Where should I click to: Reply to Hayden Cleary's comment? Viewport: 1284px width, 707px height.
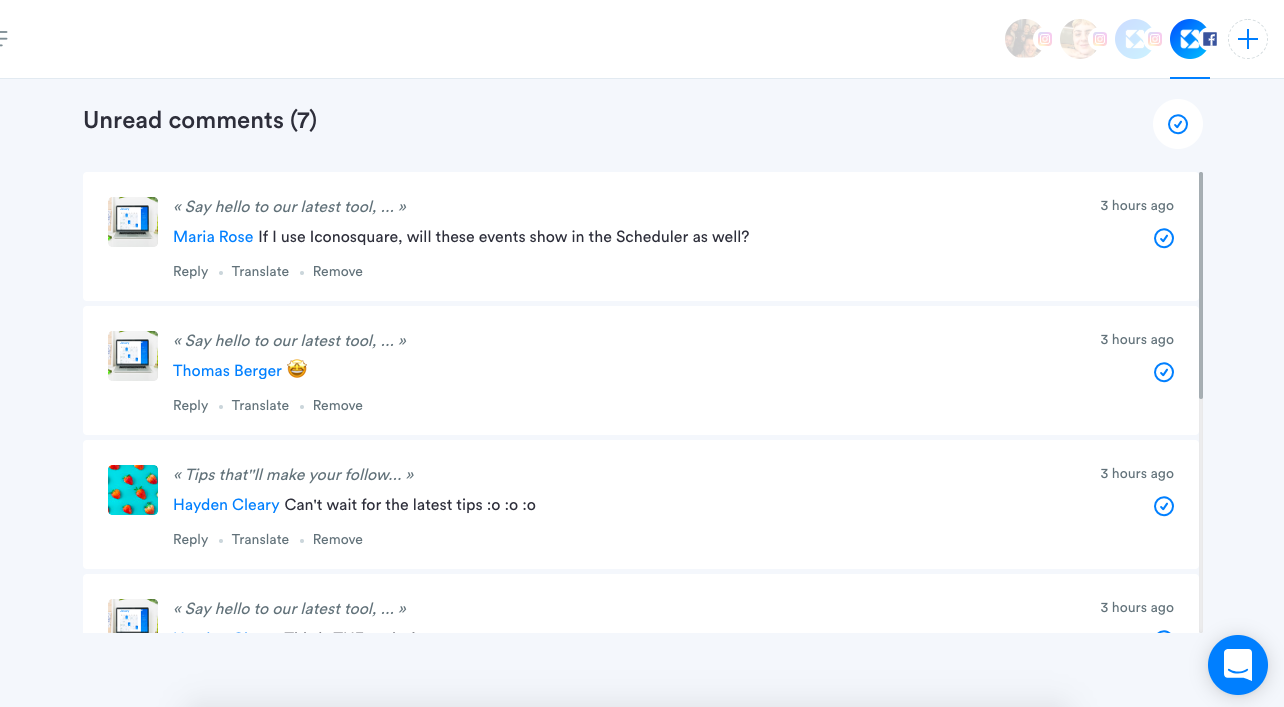tap(190, 539)
